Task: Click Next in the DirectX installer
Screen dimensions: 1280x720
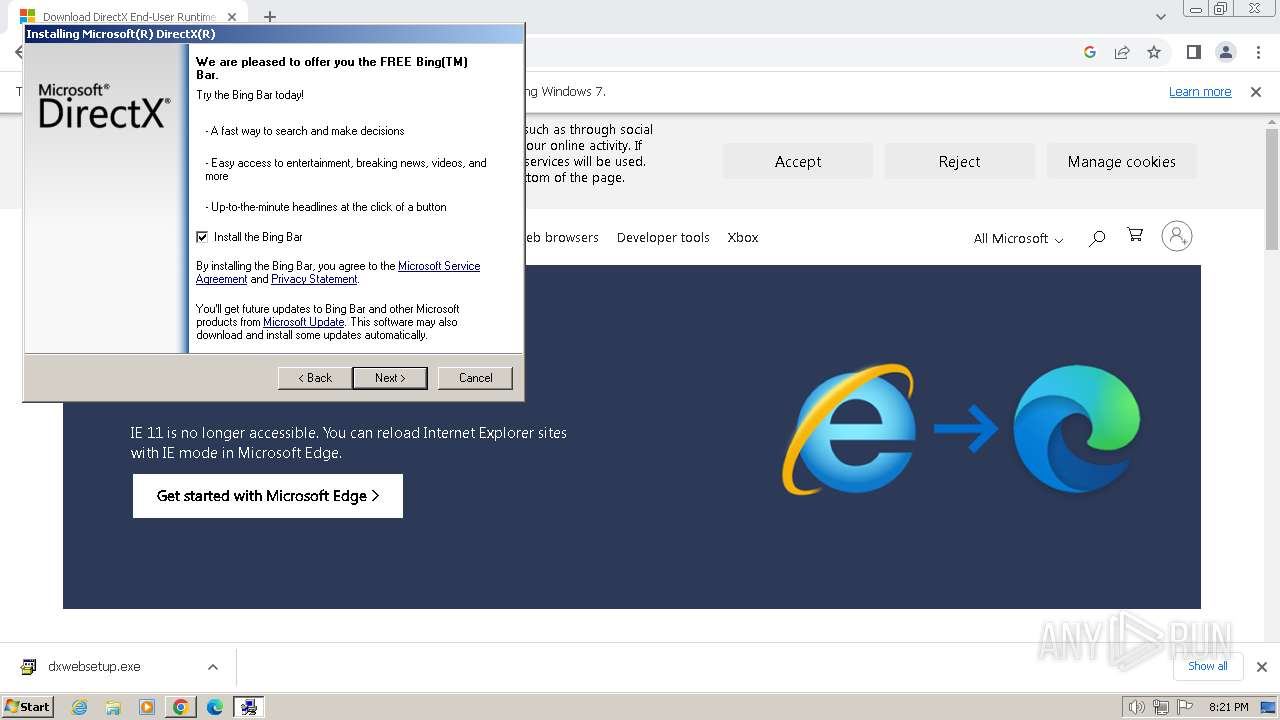Action: click(x=390, y=378)
